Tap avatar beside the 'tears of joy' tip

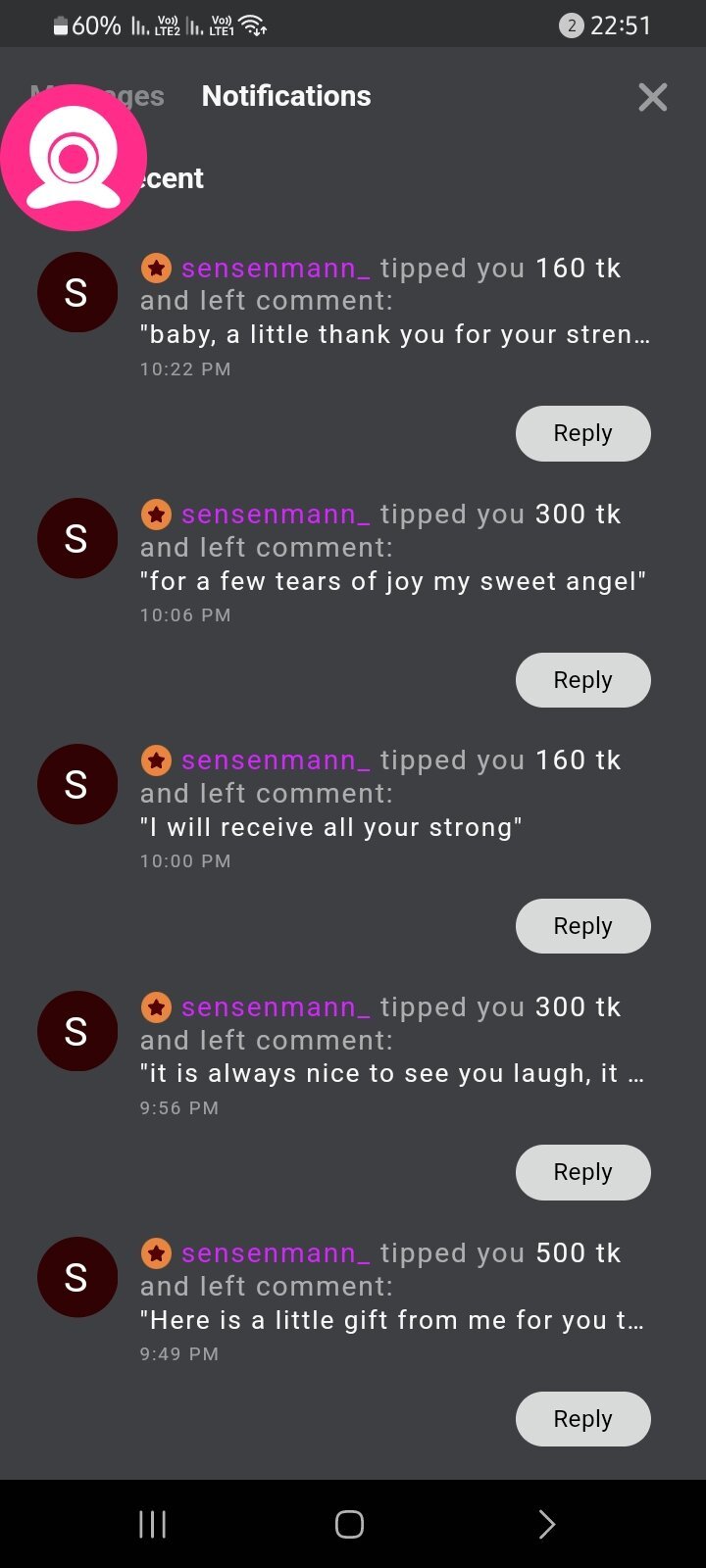(76, 538)
